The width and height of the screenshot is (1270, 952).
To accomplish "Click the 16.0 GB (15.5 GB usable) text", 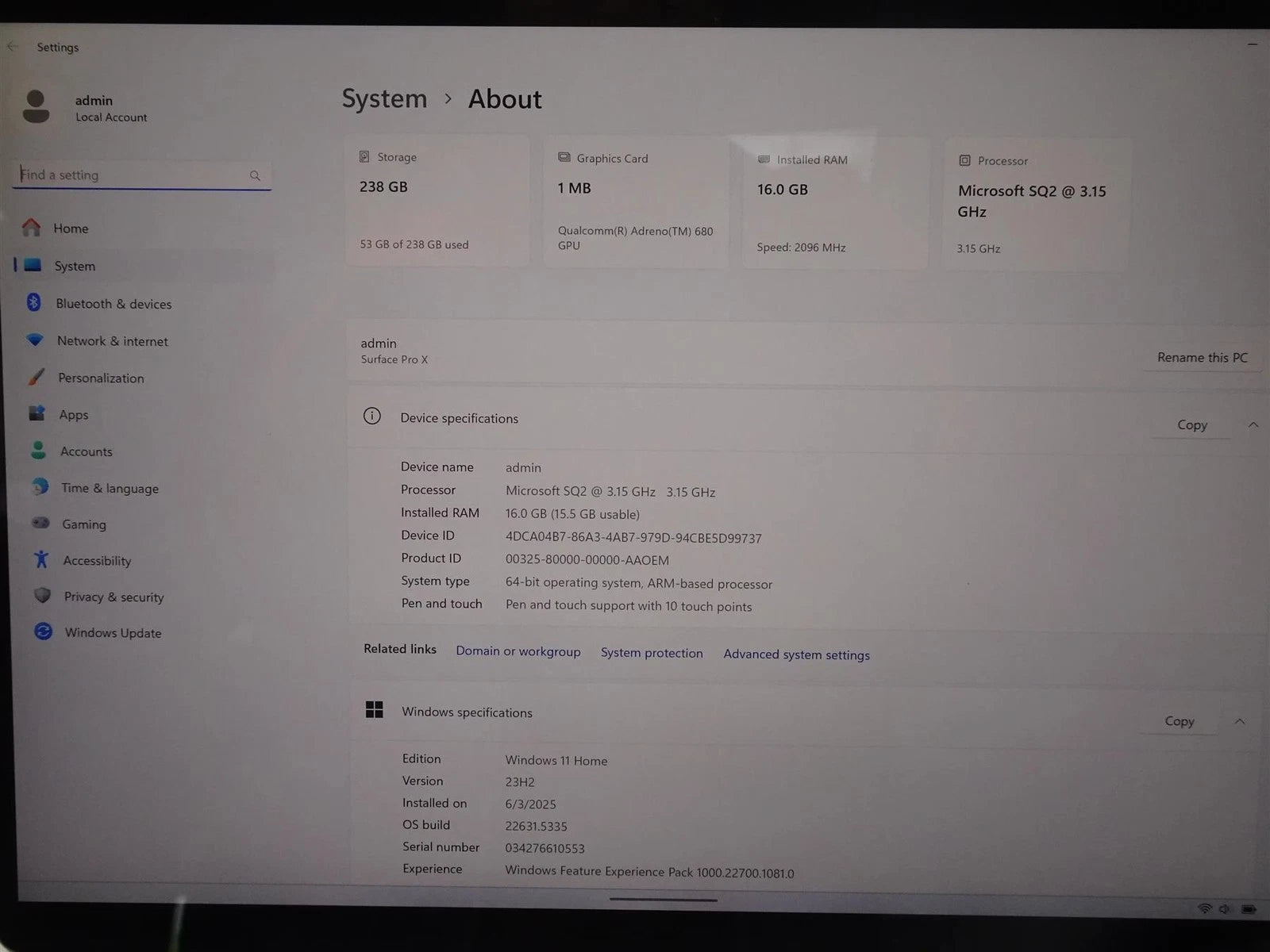I will pyautogui.click(x=572, y=514).
